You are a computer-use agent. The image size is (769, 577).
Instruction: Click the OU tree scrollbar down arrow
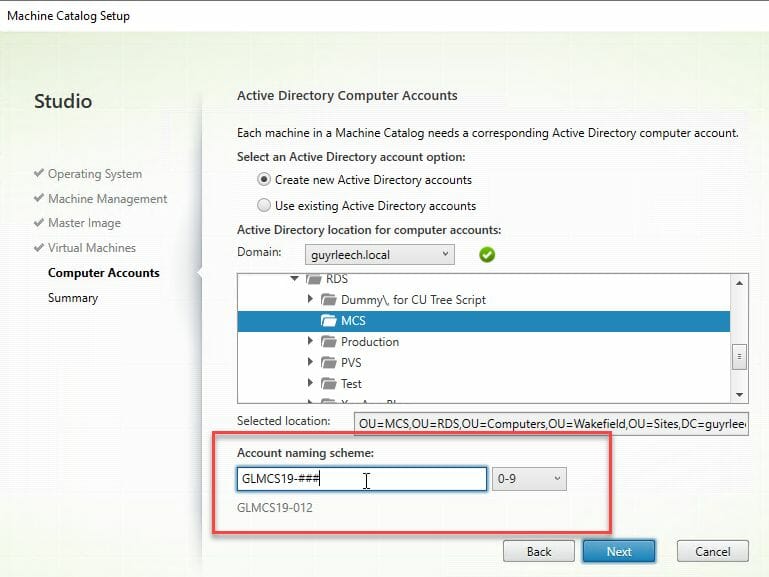[x=739, y=395]
